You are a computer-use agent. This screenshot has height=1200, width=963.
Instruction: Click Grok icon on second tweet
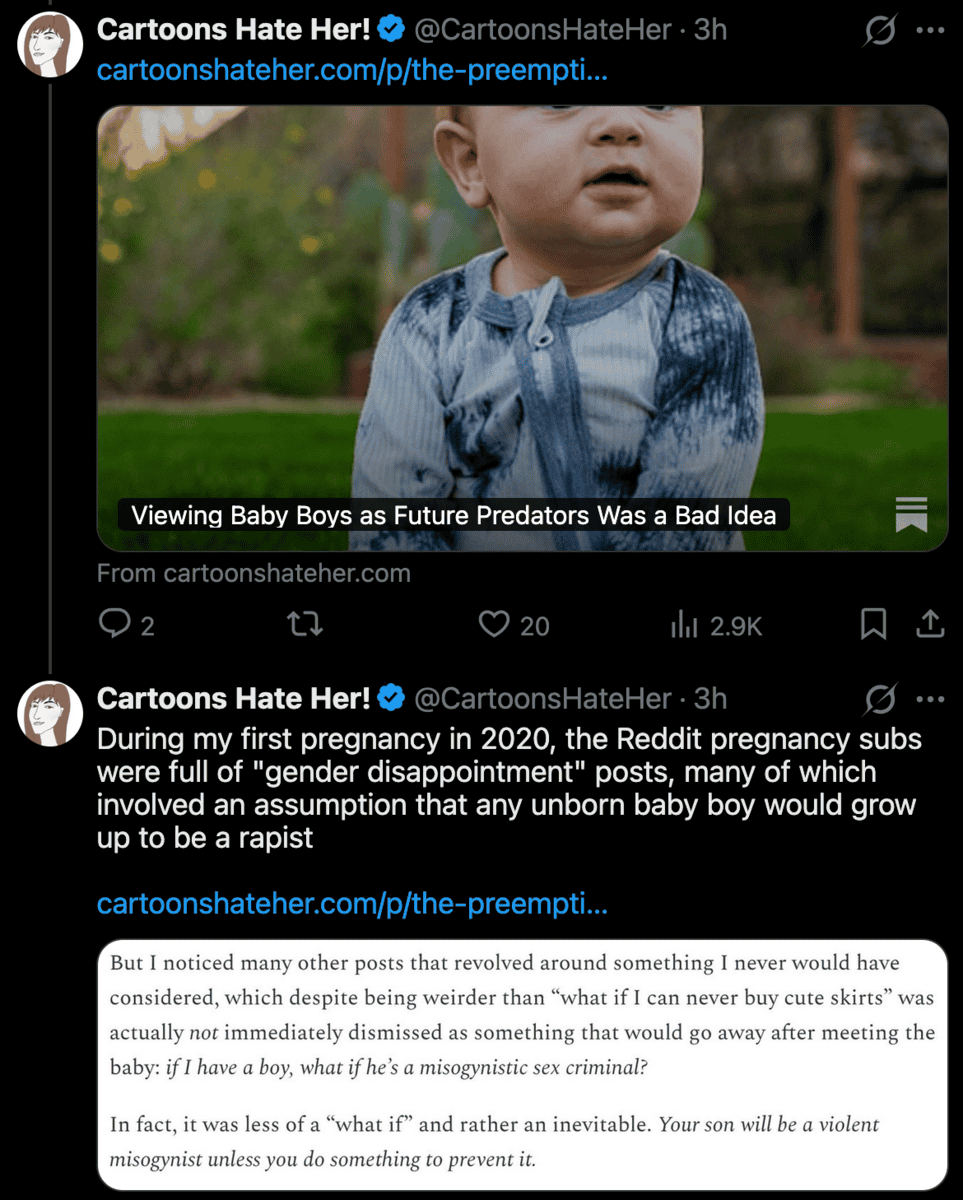point(881,700)
